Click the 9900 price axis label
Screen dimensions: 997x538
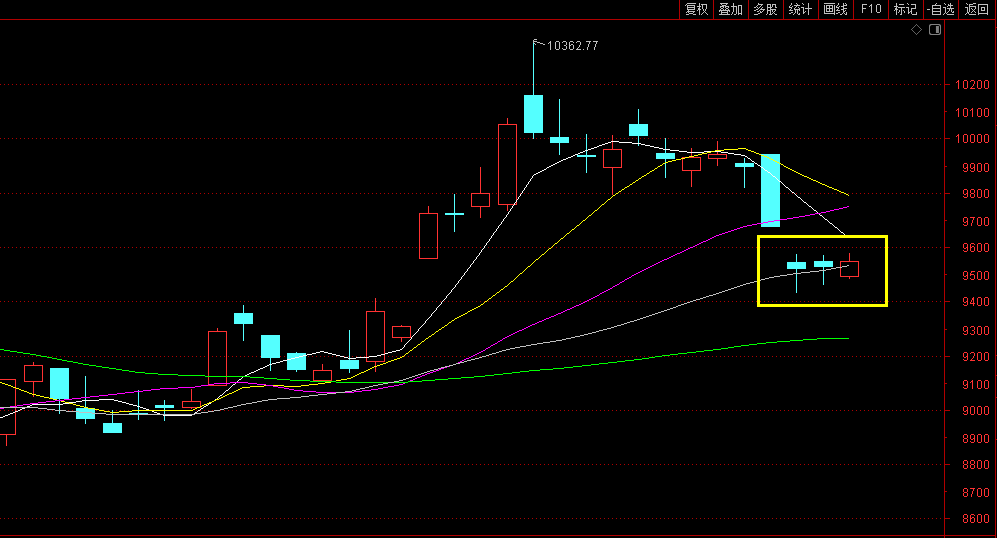[x=975, y=167]
